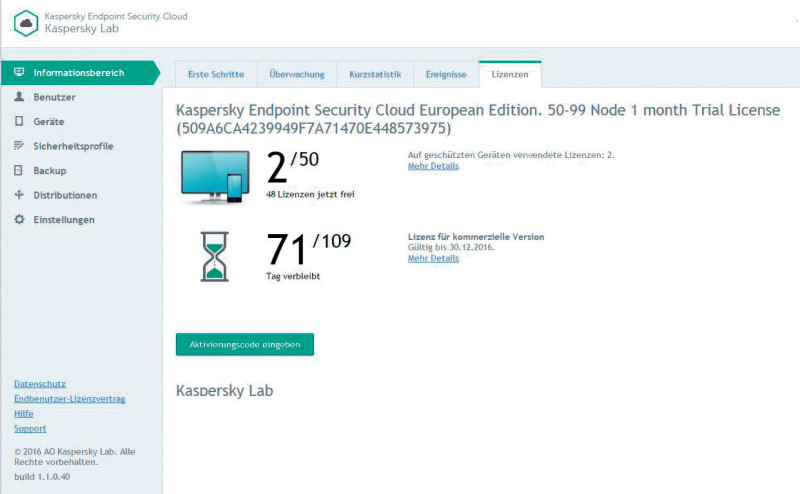The image size is (800, 494).
Task: Click the Backup sidebar icon
Action: click(18, 170)
